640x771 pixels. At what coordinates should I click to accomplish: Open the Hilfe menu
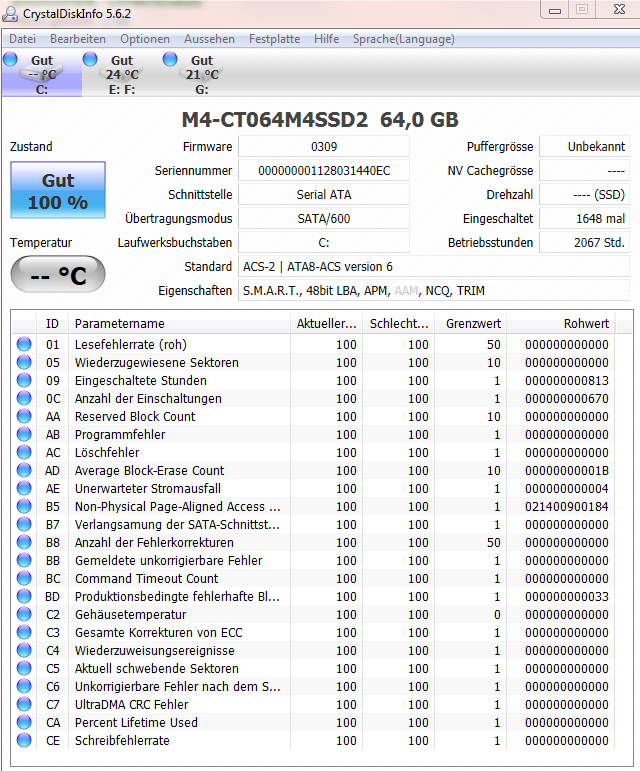pos(326,39)
